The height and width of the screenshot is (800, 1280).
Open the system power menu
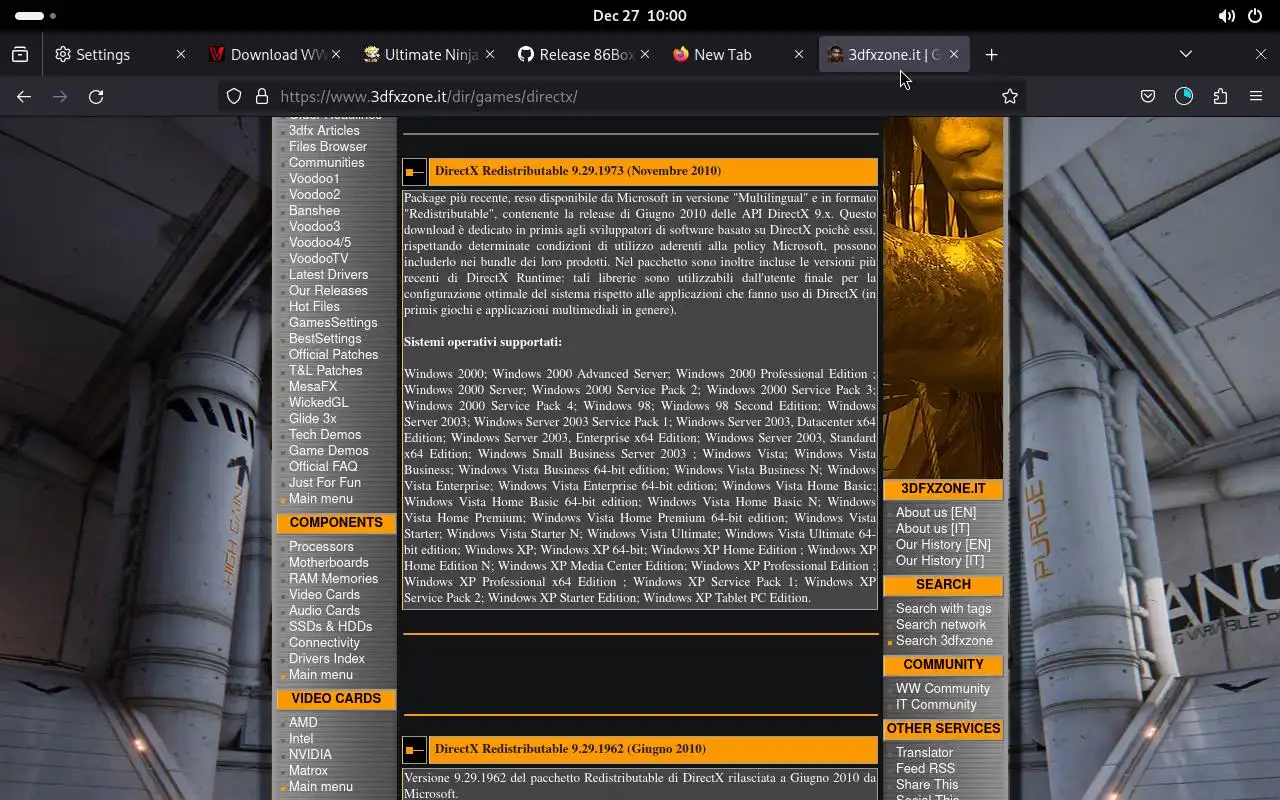point(1255,16)
